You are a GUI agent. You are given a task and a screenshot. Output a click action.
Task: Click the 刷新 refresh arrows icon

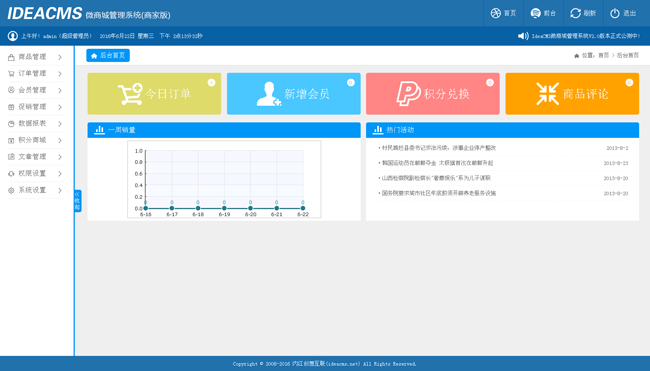(575, 13)
